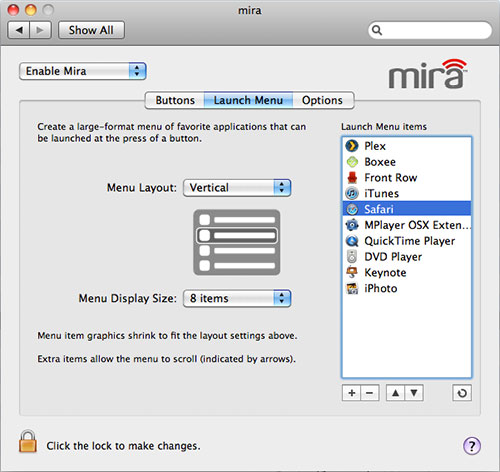Click the Show All button
500x472 pixels.
point(91,30)
